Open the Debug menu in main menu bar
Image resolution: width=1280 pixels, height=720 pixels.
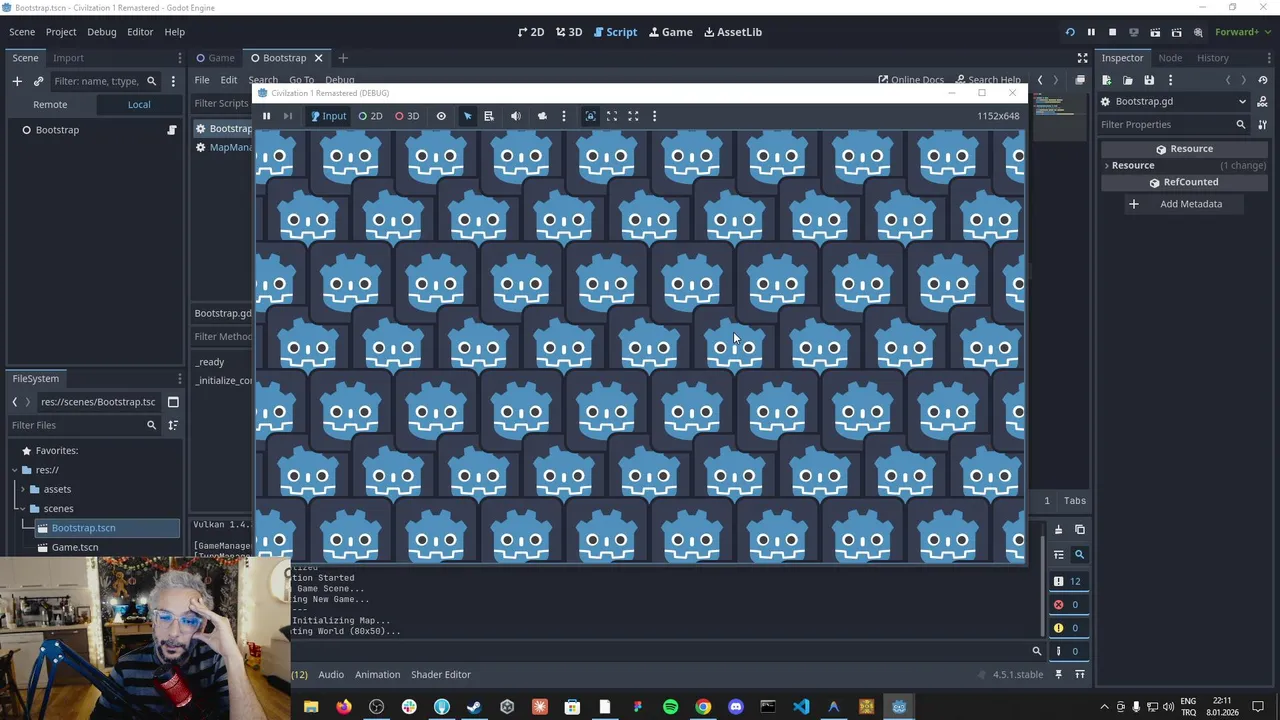(101, 32)
